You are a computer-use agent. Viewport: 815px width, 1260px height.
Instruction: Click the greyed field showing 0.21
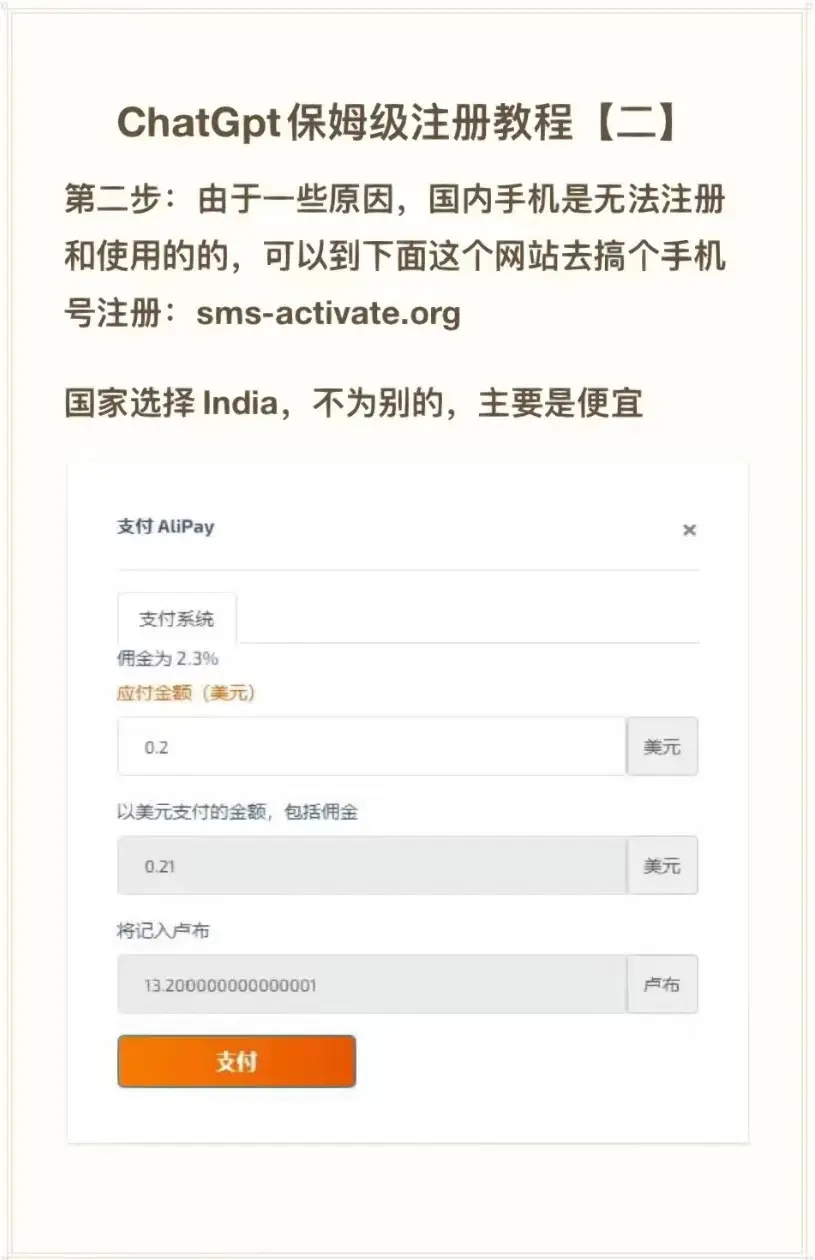372,865
